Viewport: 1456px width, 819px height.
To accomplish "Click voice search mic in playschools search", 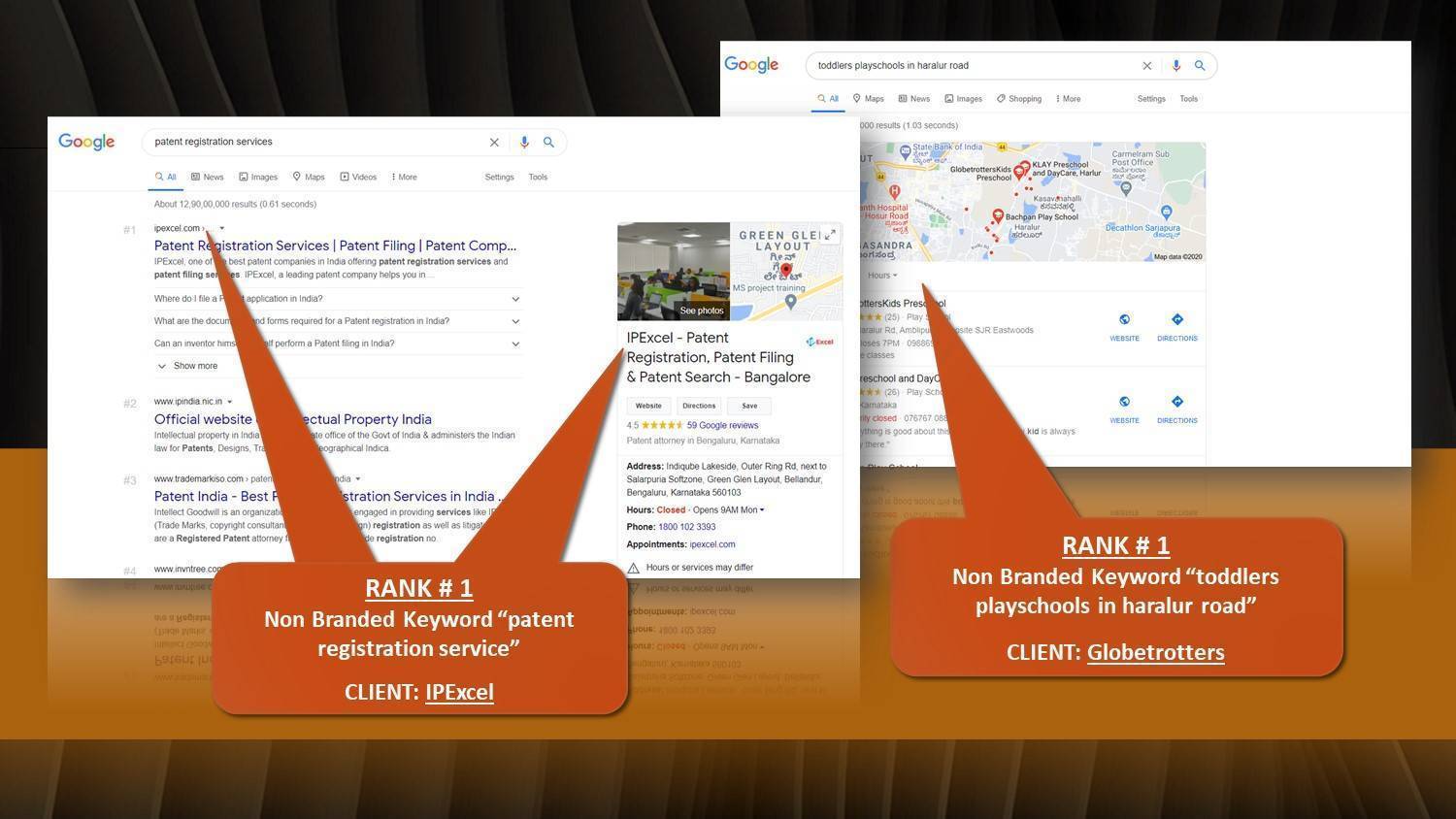I will tap(1175, 65).
